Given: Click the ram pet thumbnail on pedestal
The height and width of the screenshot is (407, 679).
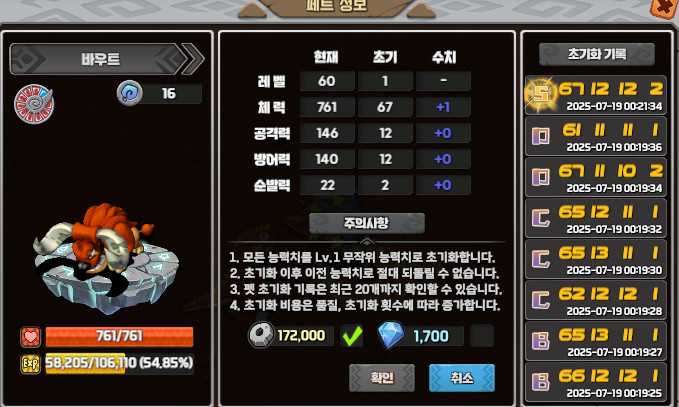Looking at the screenshot, I should [x=106, y=257].
